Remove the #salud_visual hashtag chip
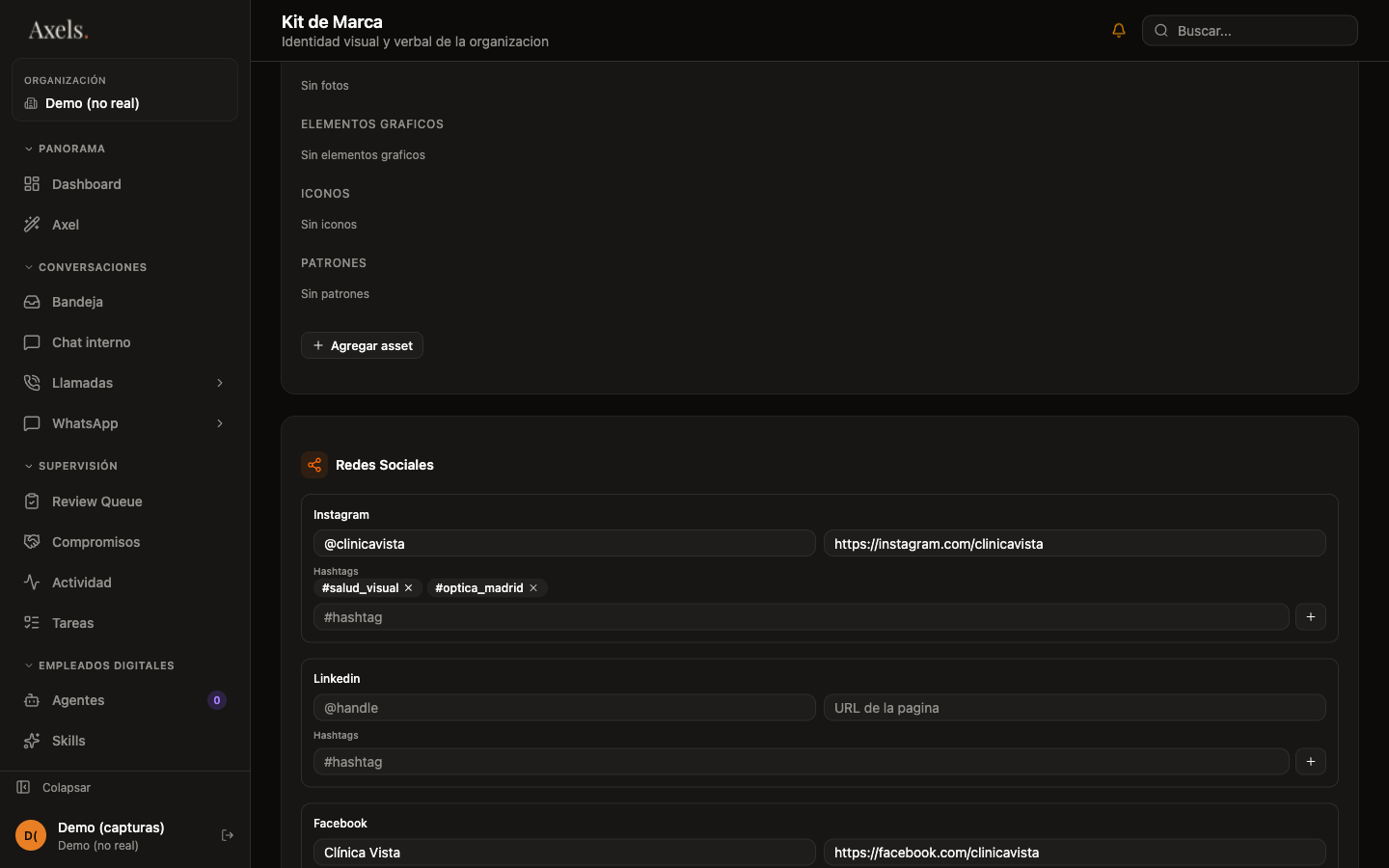This screenshot has width=1389, height=868. click(x=409, y=588)
